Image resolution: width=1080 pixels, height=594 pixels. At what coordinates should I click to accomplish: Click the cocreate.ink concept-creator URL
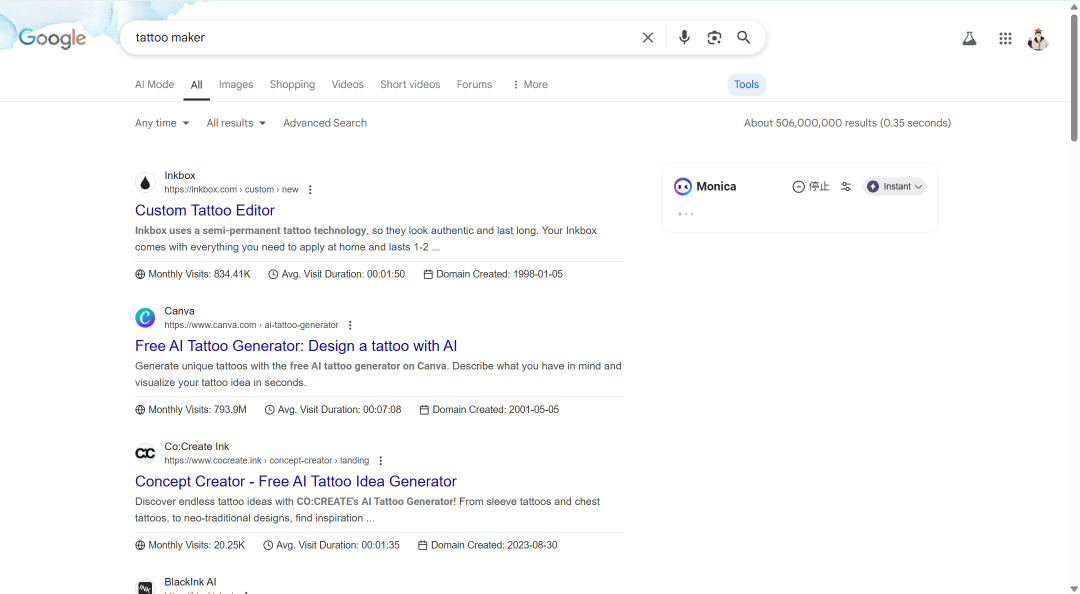click(x=267, y=461)
